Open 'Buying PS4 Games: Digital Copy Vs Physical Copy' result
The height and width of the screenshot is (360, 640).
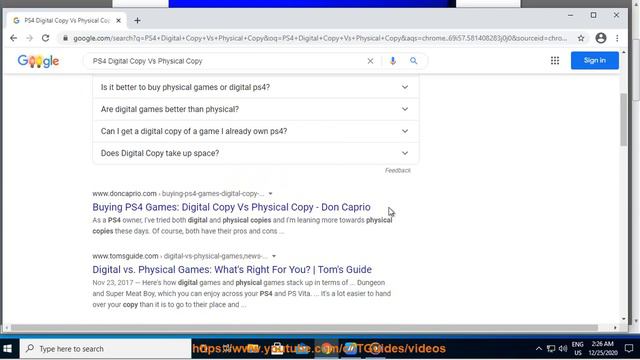[231, 207]
